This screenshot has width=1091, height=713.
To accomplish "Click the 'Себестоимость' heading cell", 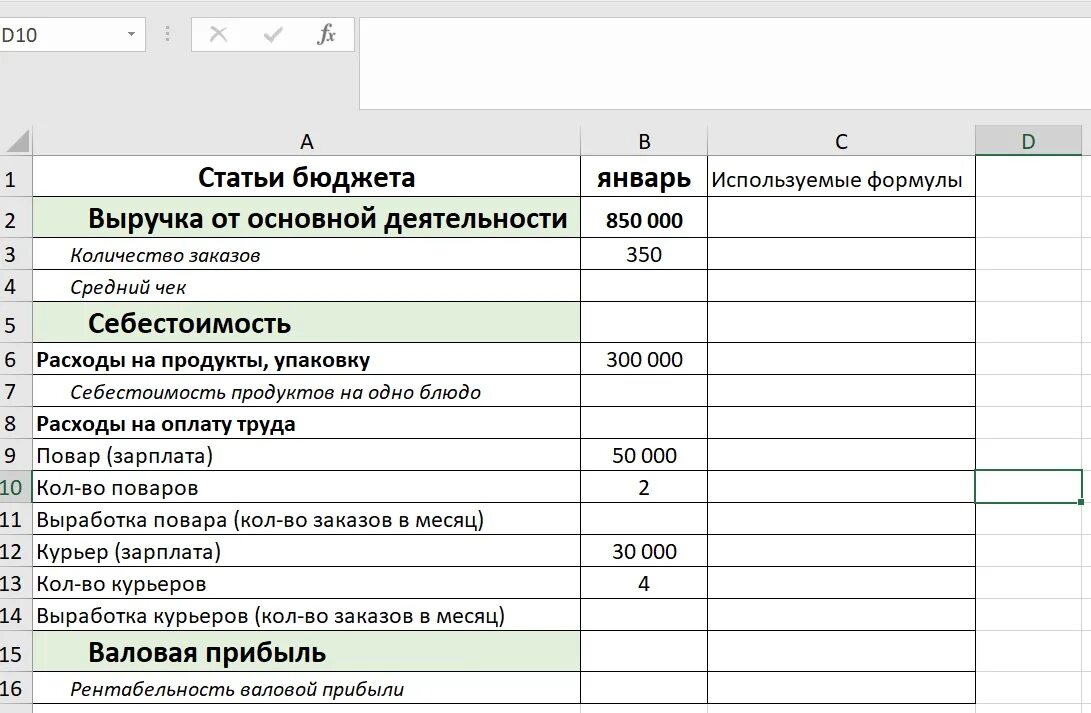I will tap(306, 323).
